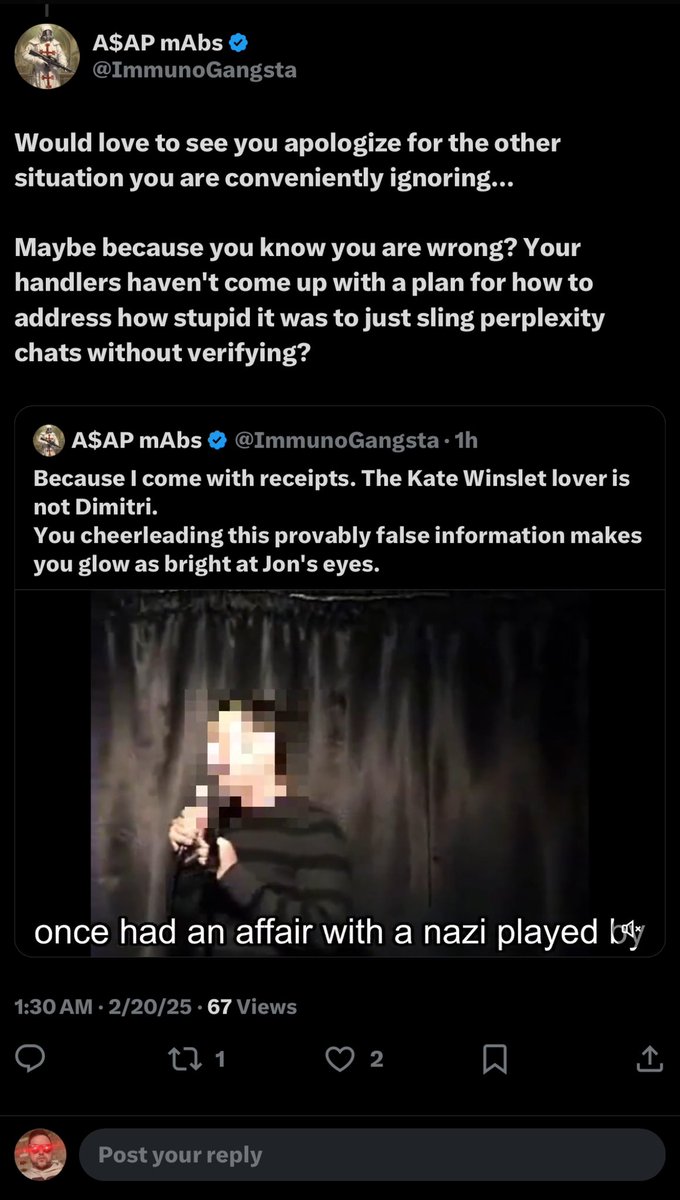Tap the reply speech bubble icon

click(x=31, y=1059)
